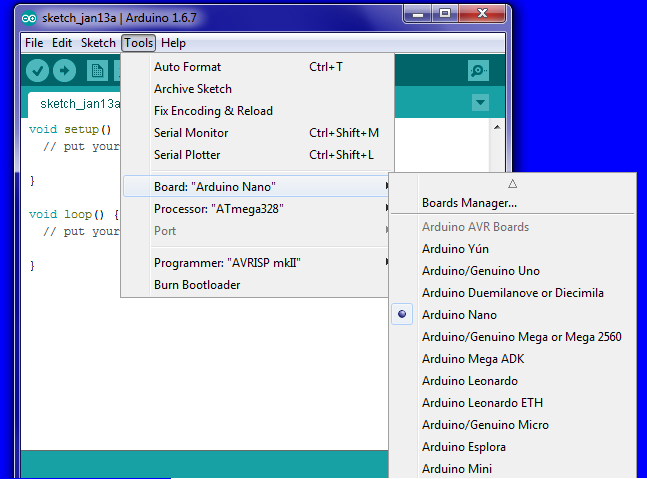Expand the Board: "Arduino Nano" submenu
Viewport: 647px width, 479px height.
[x=256, y=186]
